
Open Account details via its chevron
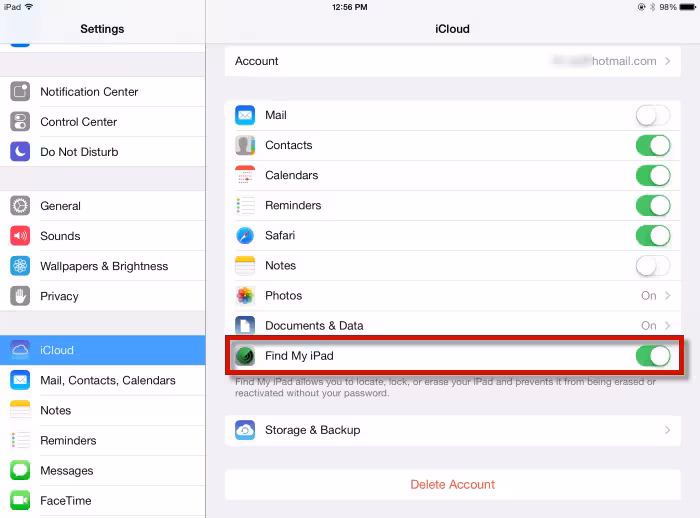pos(667,61)
